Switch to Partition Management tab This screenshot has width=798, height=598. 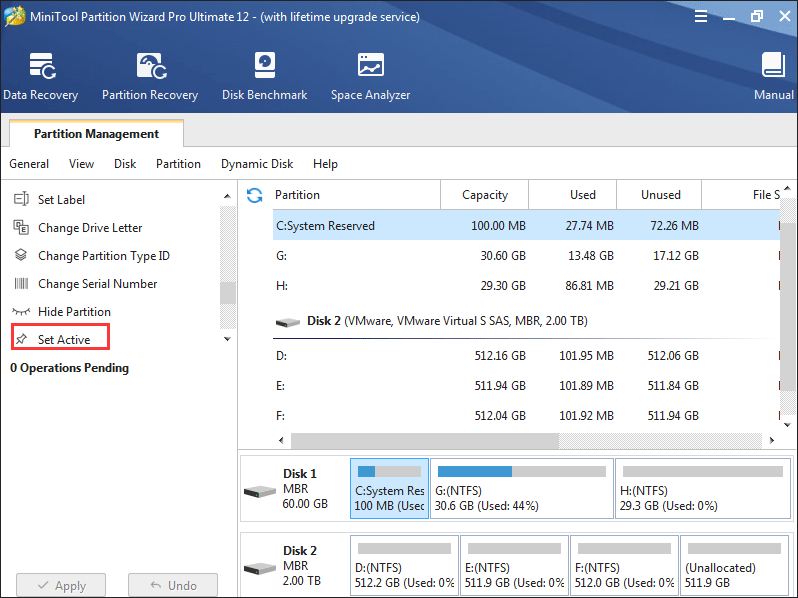96,134
